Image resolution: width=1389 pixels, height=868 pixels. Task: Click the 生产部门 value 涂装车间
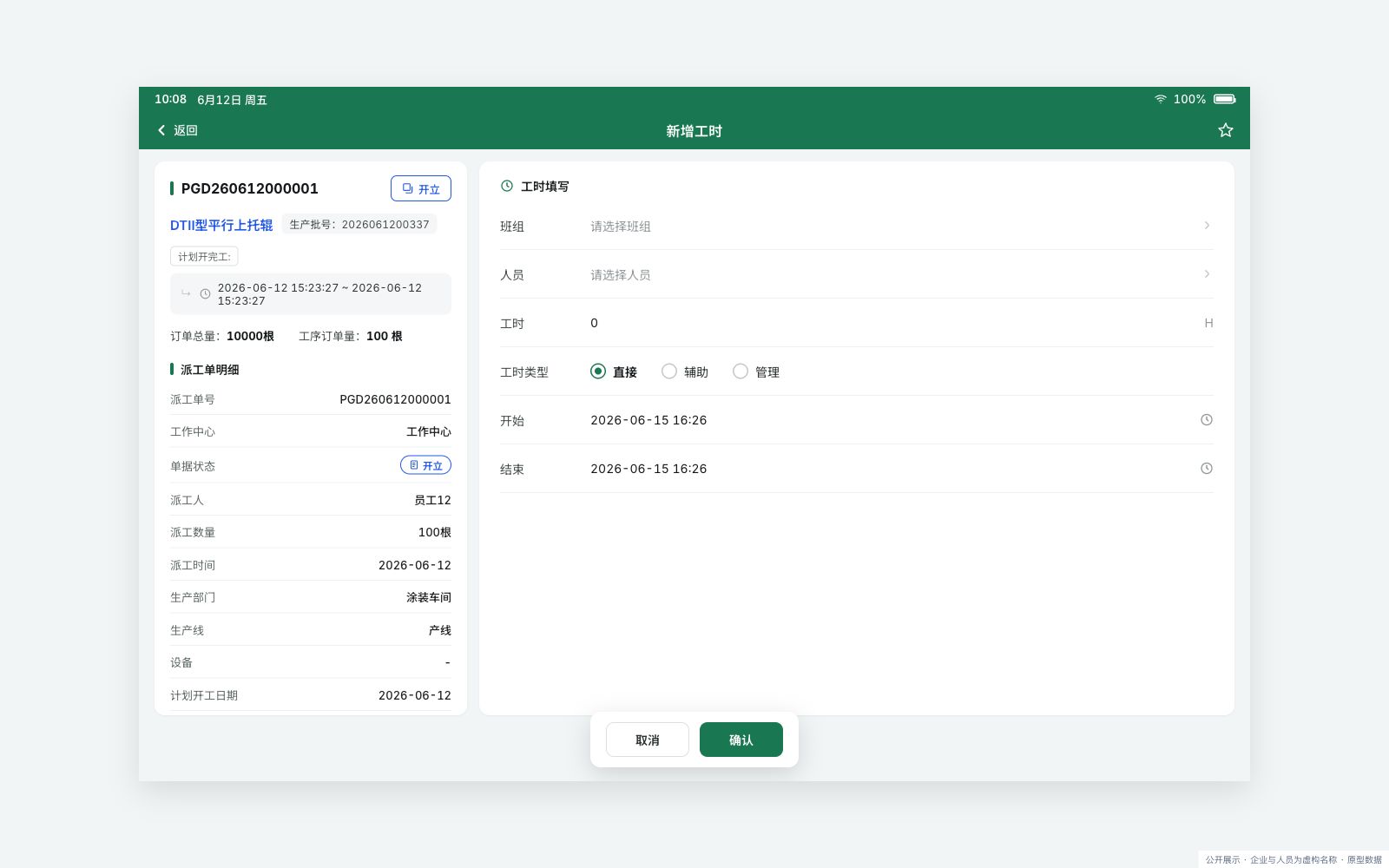pos(429,597)
